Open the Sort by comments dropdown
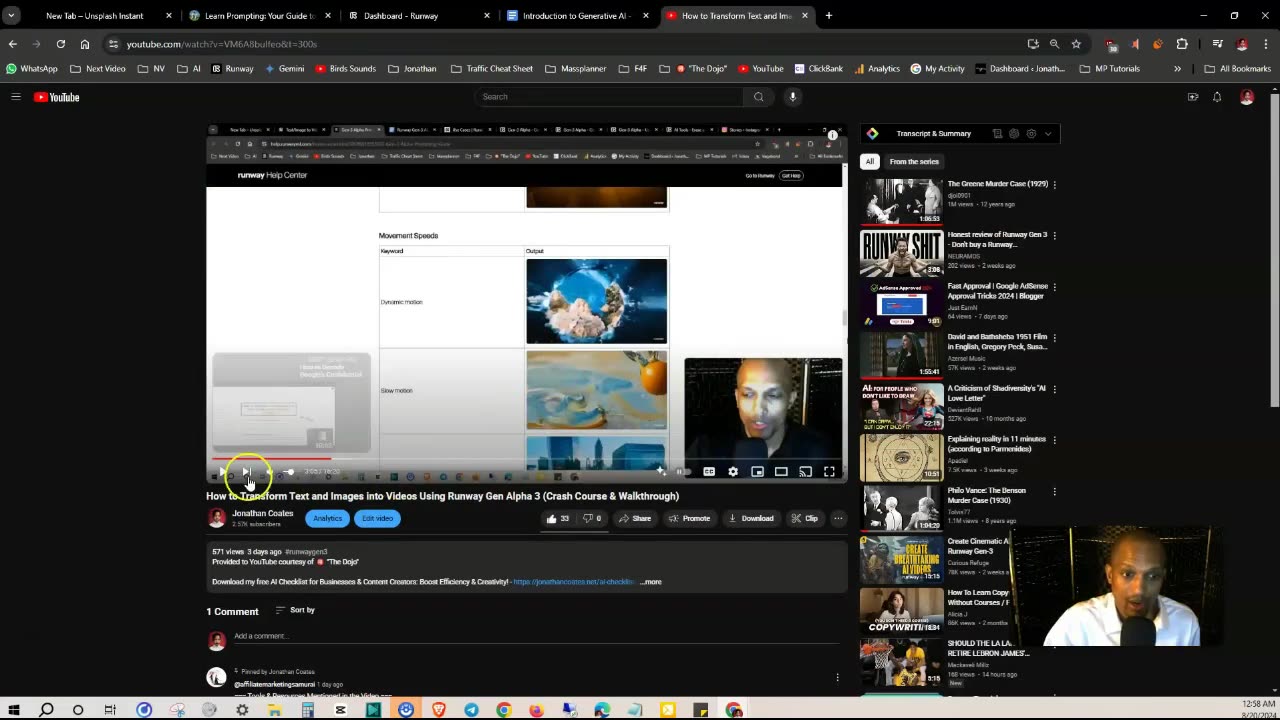This screenshot has width=1280, height=720. (295, 610)
